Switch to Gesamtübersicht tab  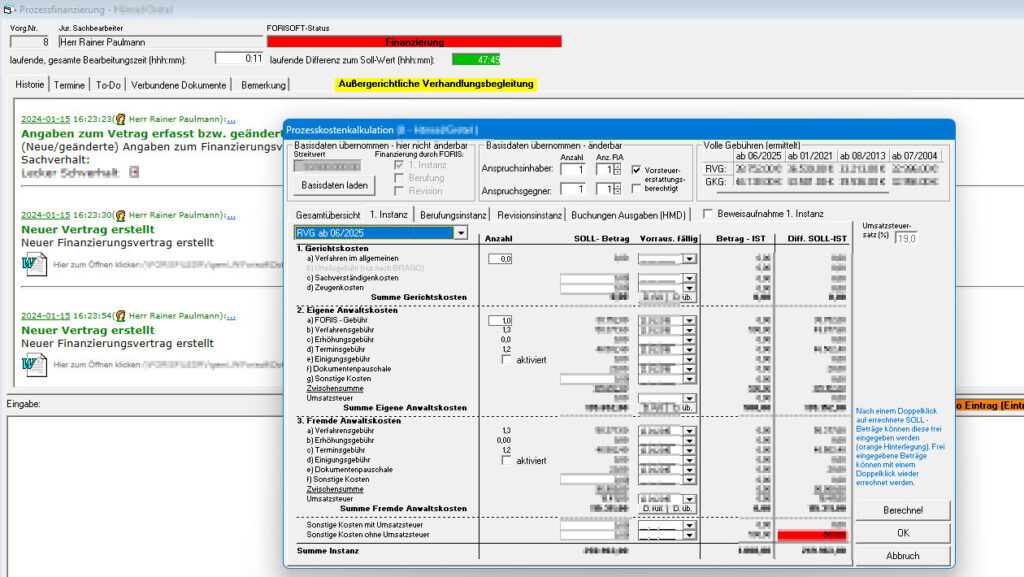(328, 215)
